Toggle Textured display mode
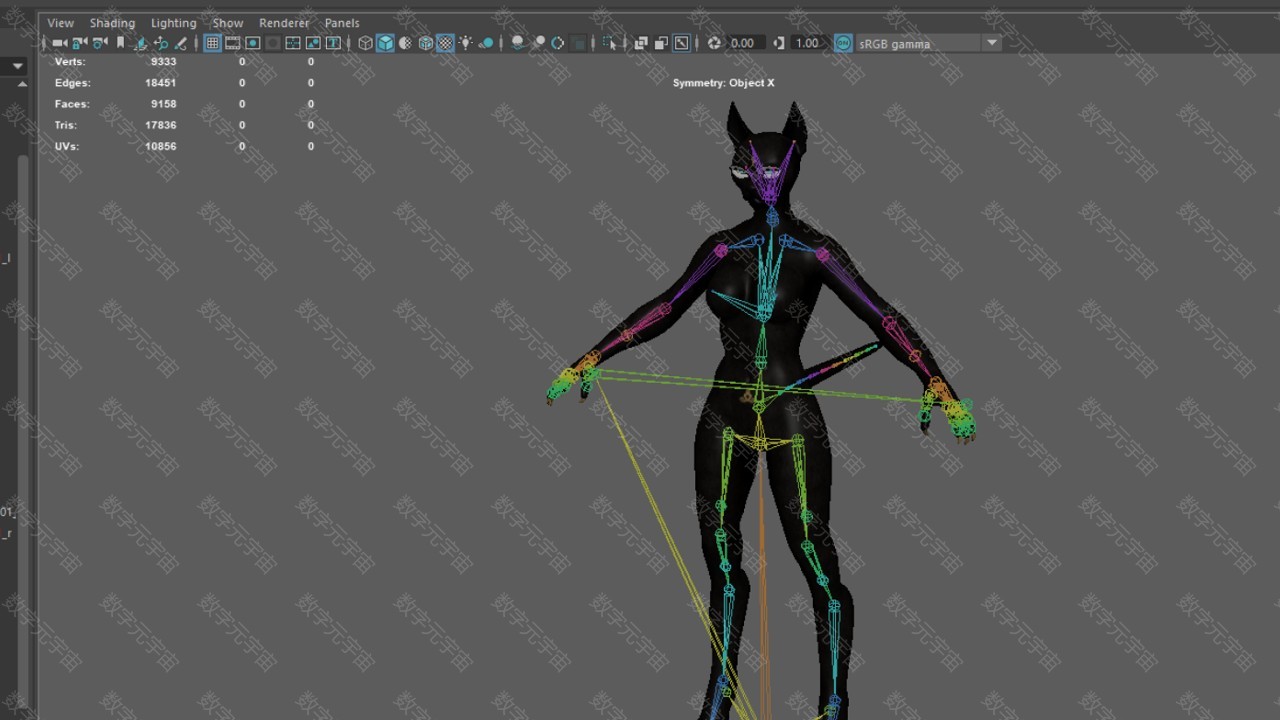 coord(446,43)
